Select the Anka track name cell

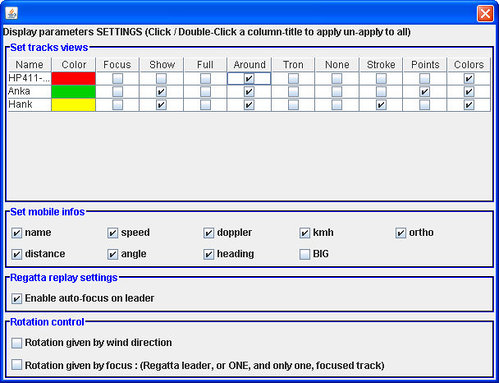coord(29,92)
